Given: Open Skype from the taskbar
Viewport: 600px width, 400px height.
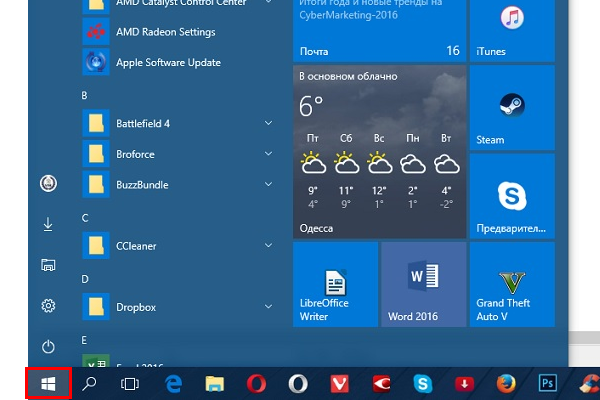Looking at the screenshot, I should click(423, 384).
